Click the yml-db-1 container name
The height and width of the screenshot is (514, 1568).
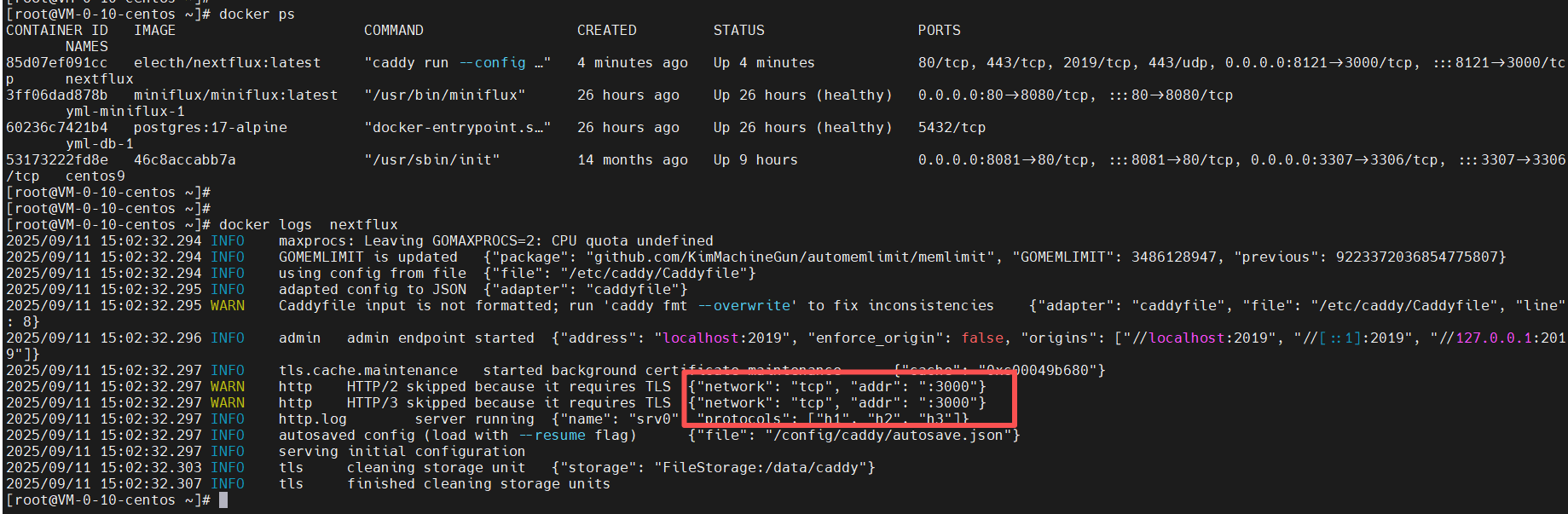[99, 144]
